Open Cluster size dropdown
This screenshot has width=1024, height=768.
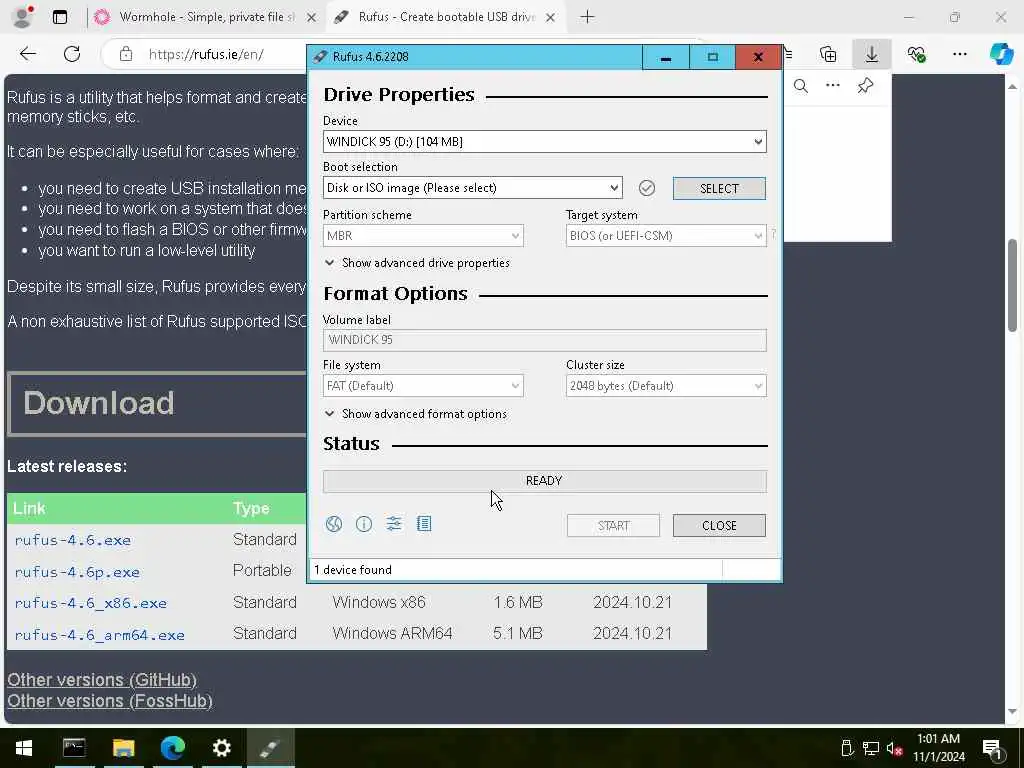coord(666,386)
